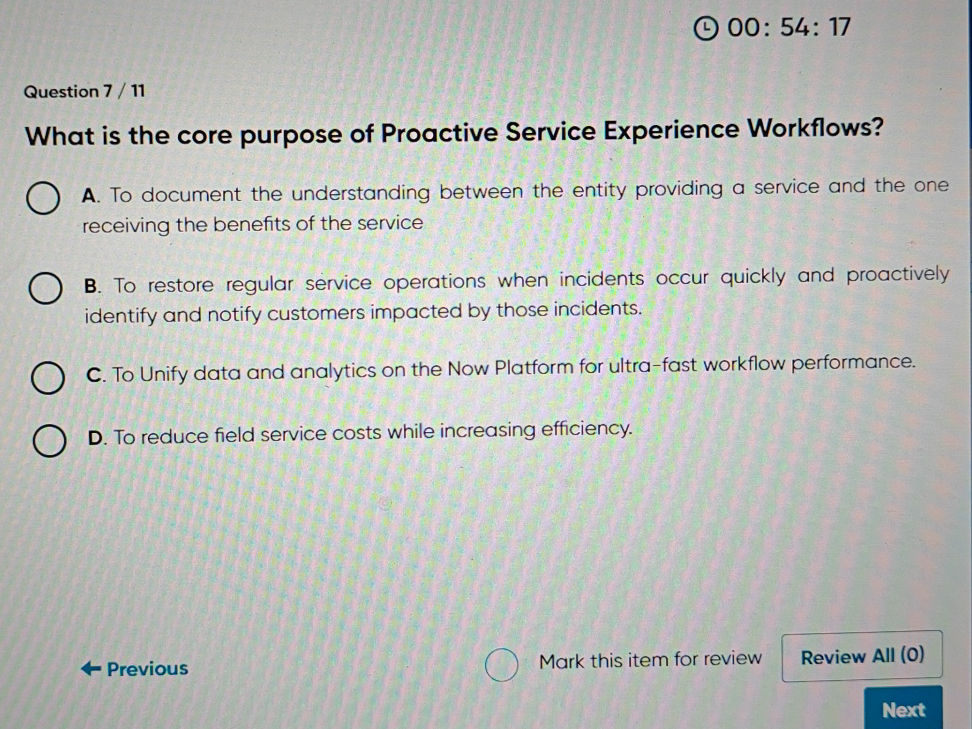Screen dimensions: 972x729
Task: Click the Question 7 / 11 label
Action: [84, 91]
